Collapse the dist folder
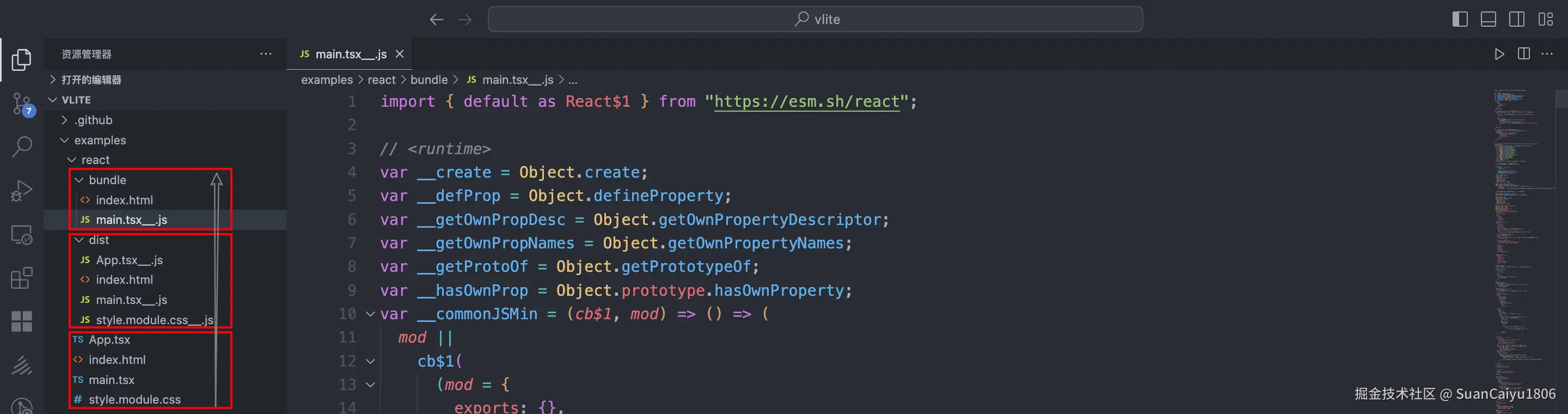Image resolution: width=1568 pixels, height=414 pixels. [x=166, y=240]
